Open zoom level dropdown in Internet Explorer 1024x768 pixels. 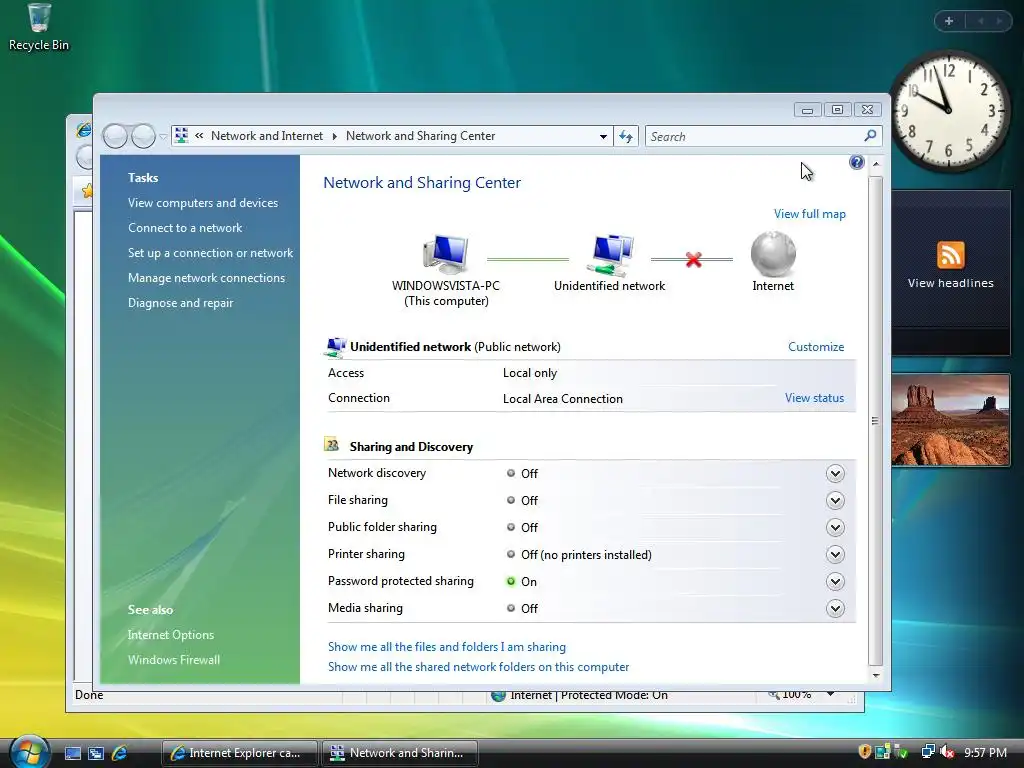(x=830, y=694)
